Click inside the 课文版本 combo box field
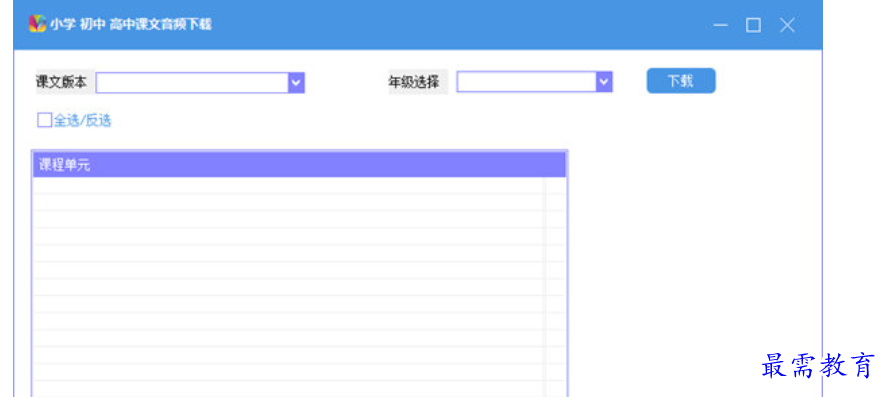Image resolution: width=883 pixels, height=397 pixels. click(x=192, y=83)
